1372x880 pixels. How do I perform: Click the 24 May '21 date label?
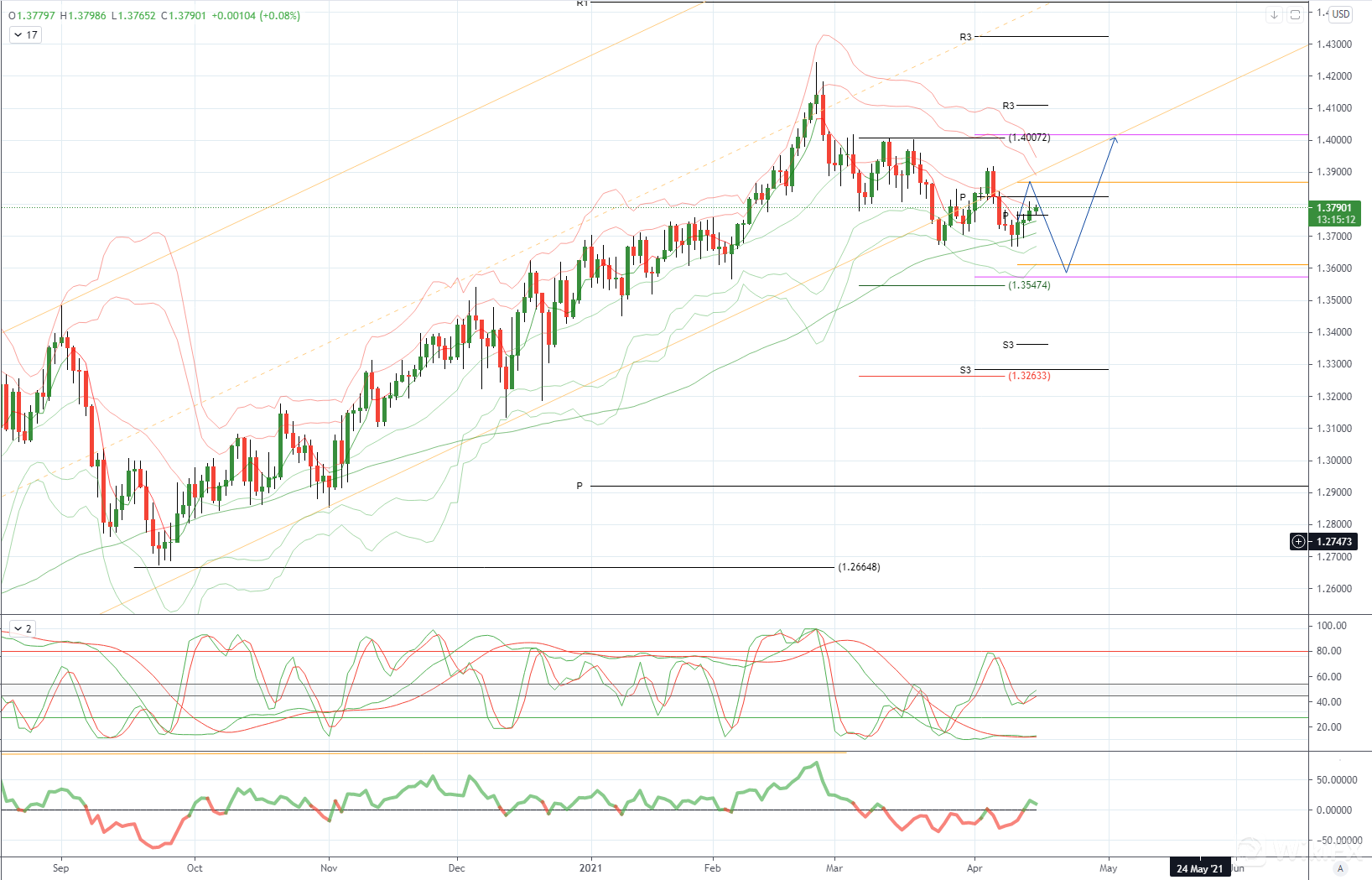click(x=1200, y=868)
